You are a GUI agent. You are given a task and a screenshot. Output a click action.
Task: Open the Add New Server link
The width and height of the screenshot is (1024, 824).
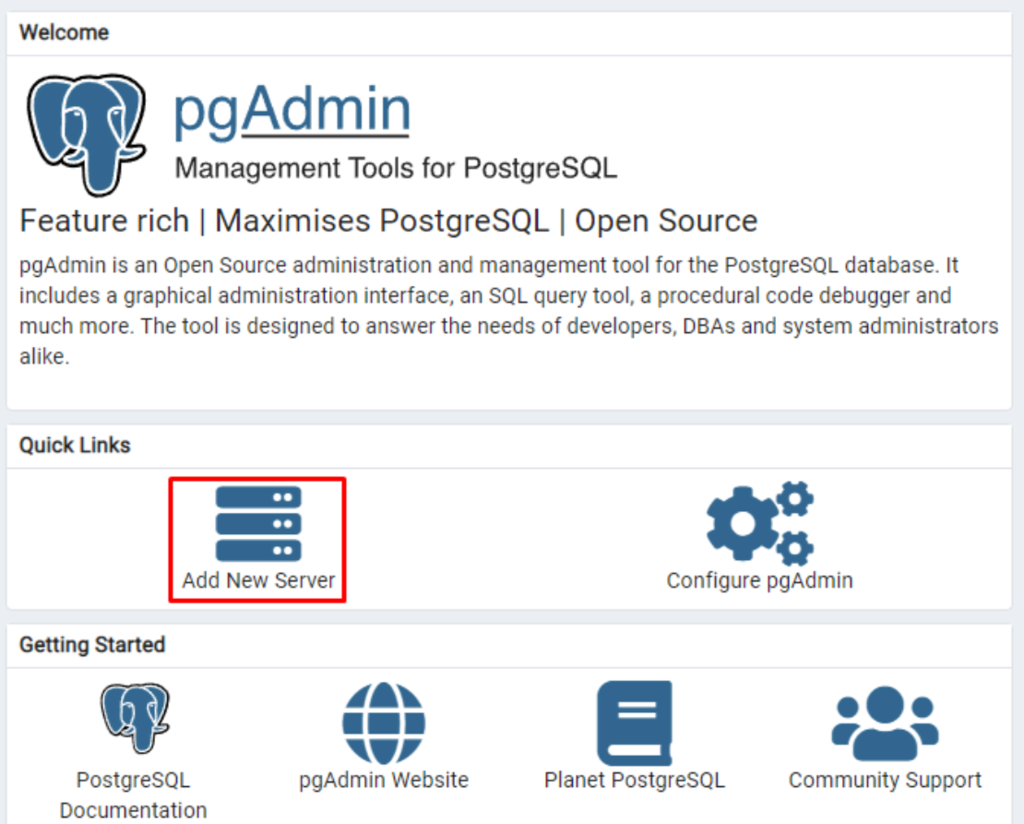click(x=257, y=580)
